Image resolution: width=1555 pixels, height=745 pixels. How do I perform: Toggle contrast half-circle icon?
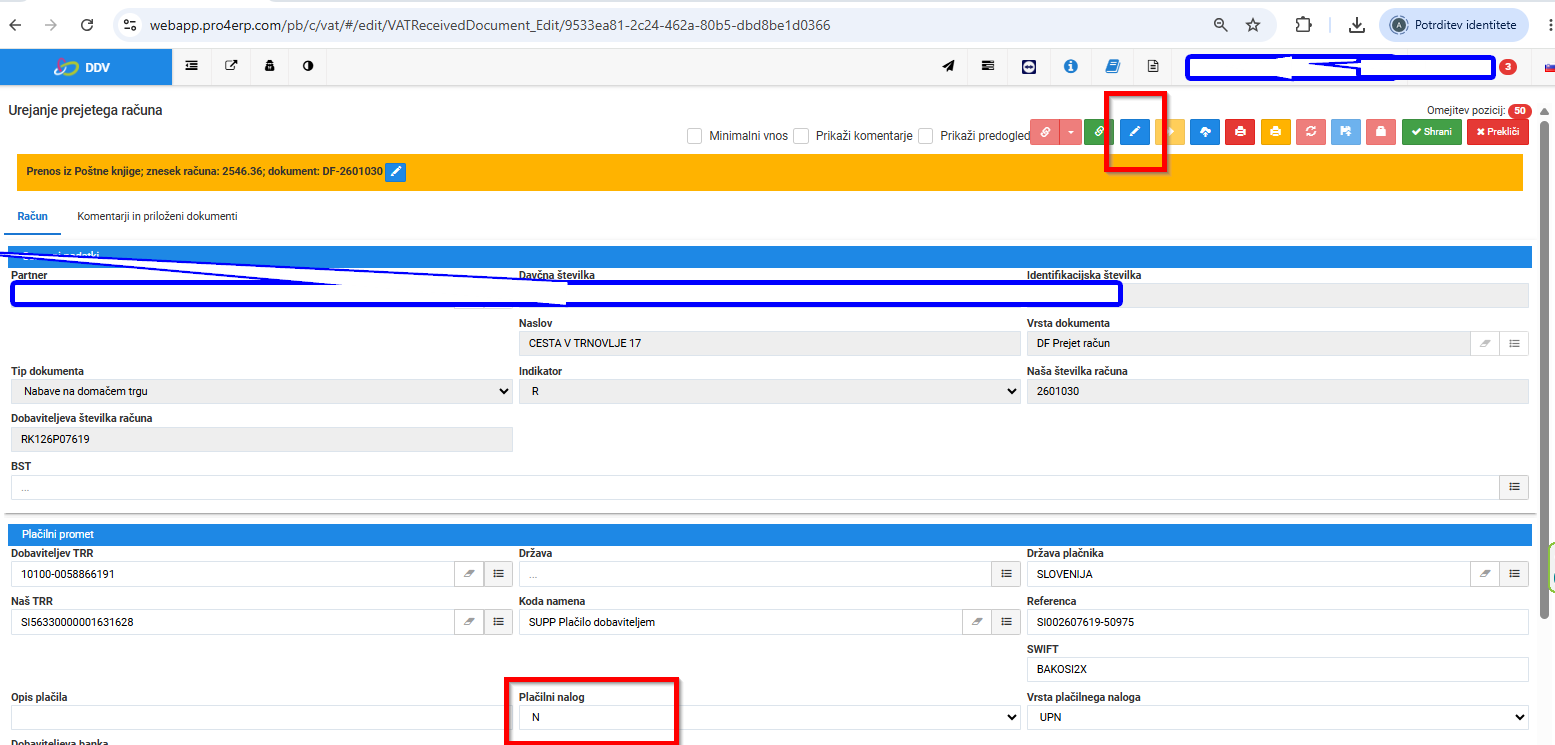coord(307,66)
